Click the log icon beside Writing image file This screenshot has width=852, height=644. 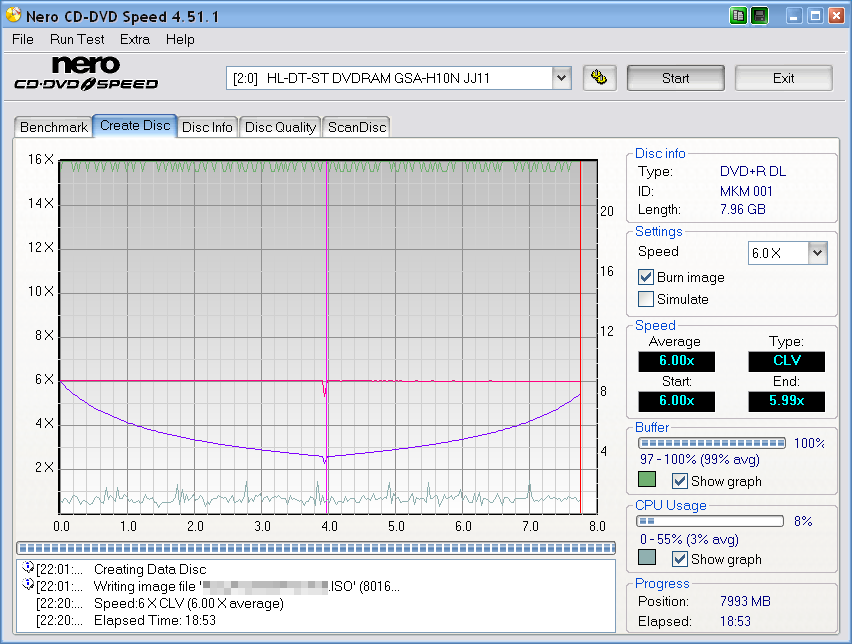(28, 585)
